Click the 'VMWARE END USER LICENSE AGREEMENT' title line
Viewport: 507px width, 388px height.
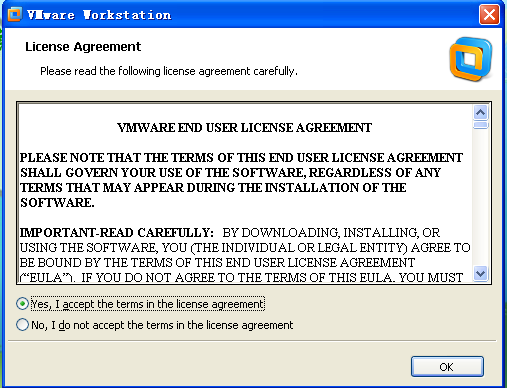tap(244, 128)
